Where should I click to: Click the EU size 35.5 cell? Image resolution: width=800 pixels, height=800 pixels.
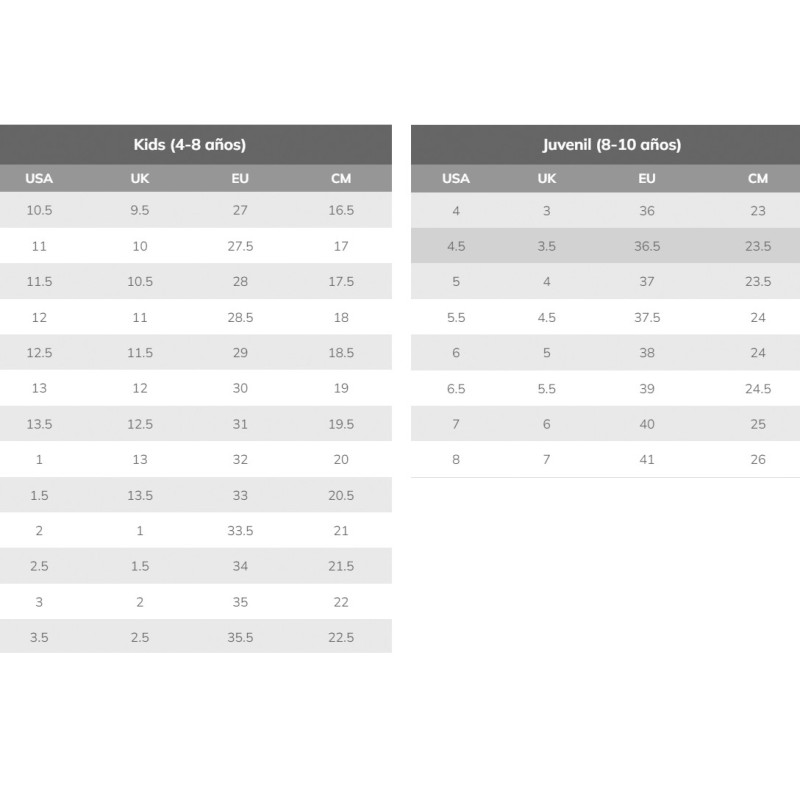240,637
